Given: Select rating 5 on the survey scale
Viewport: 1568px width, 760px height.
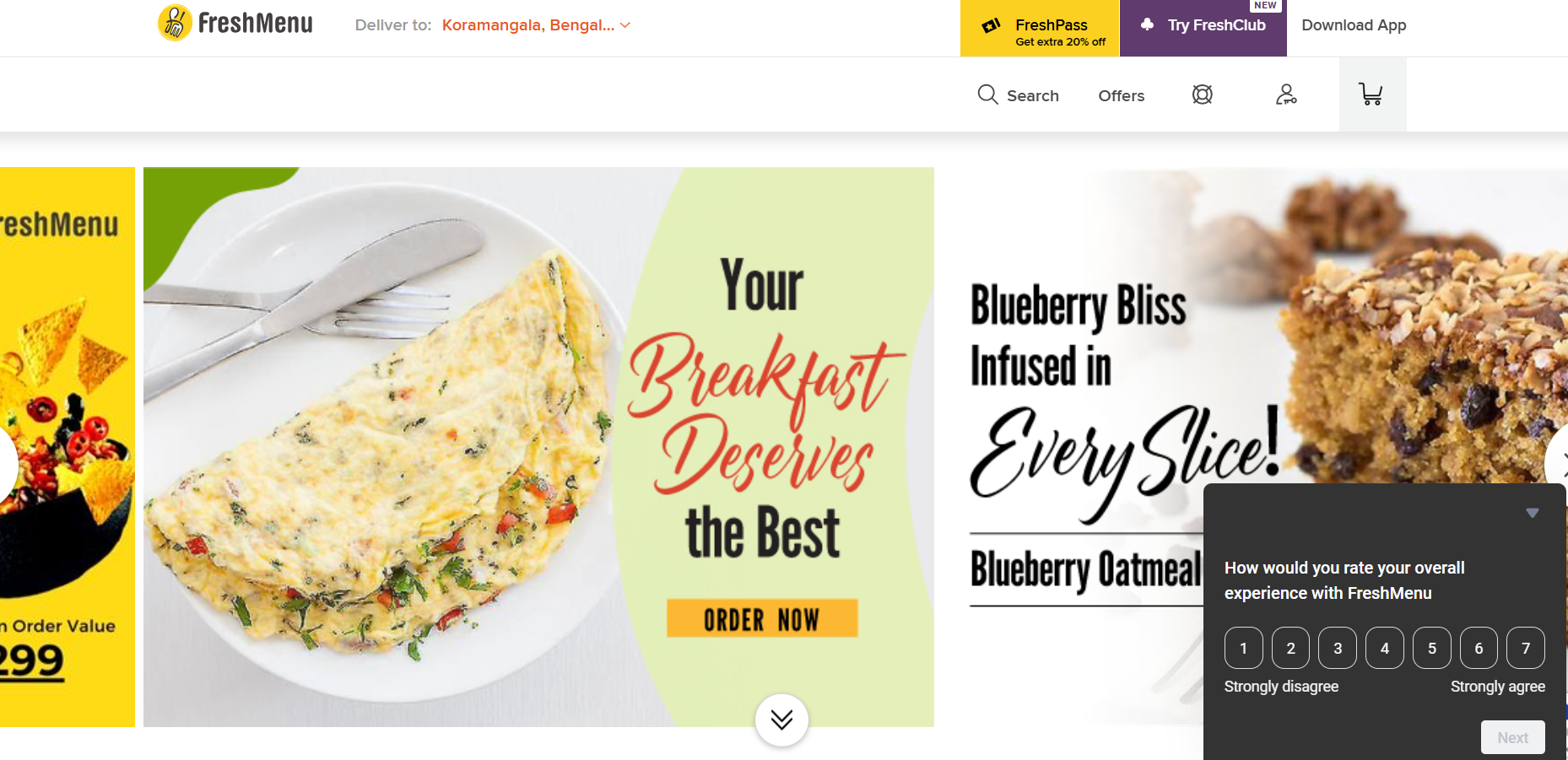Looking at the screenshot, I should [1431, 648].
